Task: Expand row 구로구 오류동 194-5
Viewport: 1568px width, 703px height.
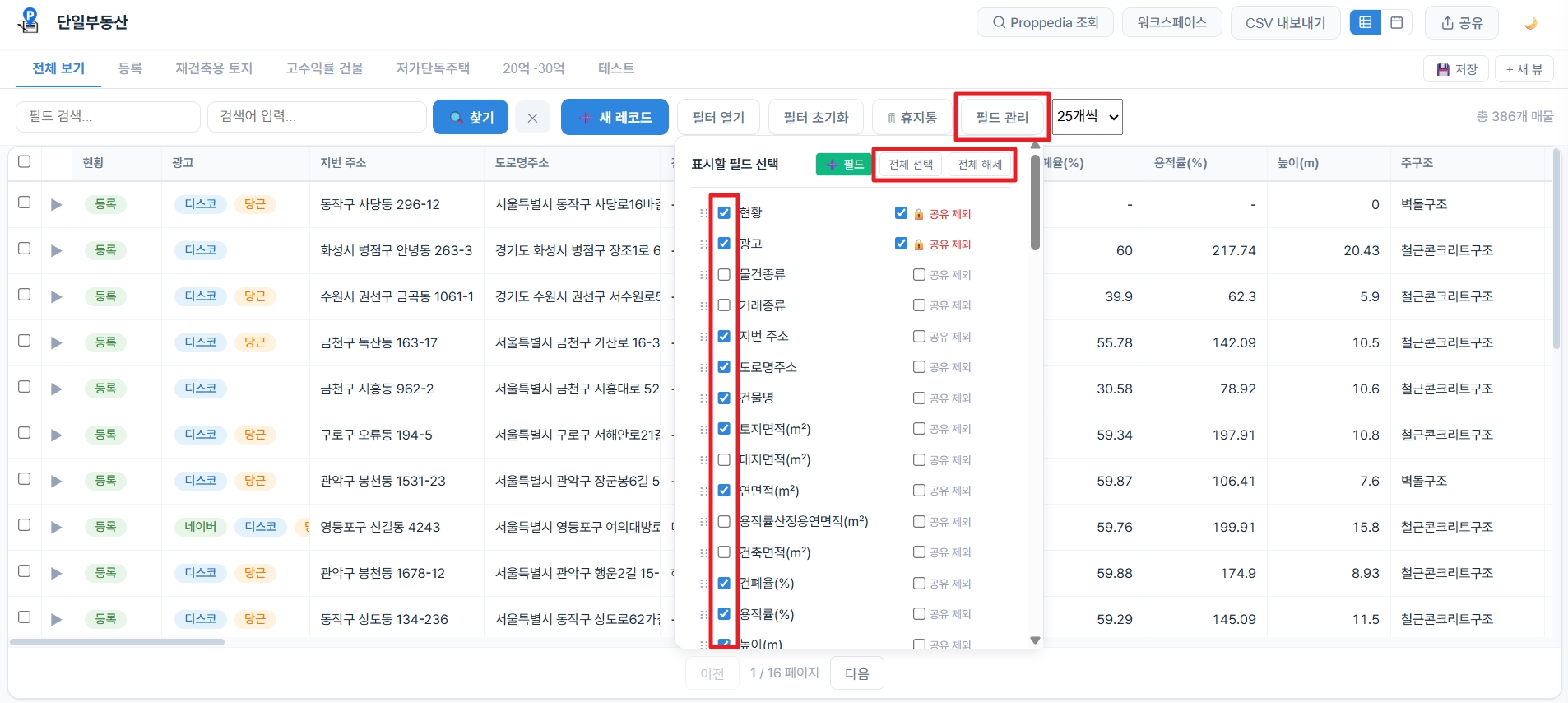Action: coord(56,435)
